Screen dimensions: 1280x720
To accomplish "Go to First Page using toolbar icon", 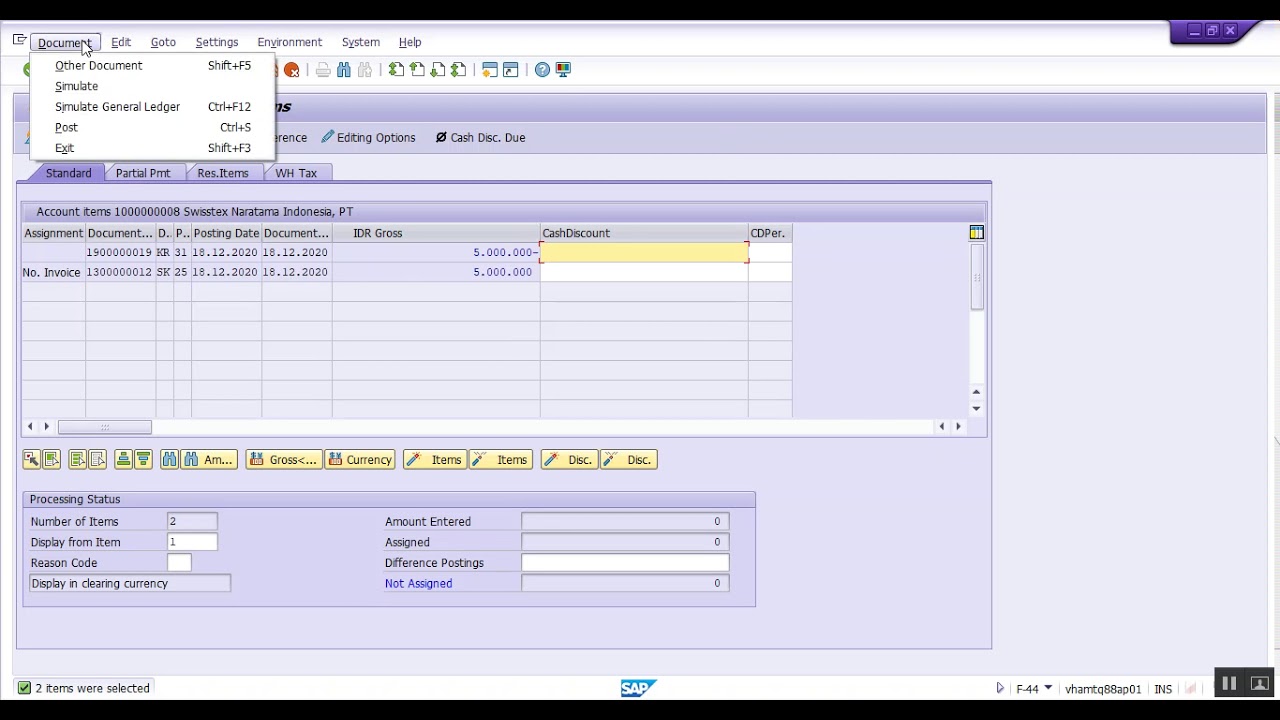I will 397,70.
